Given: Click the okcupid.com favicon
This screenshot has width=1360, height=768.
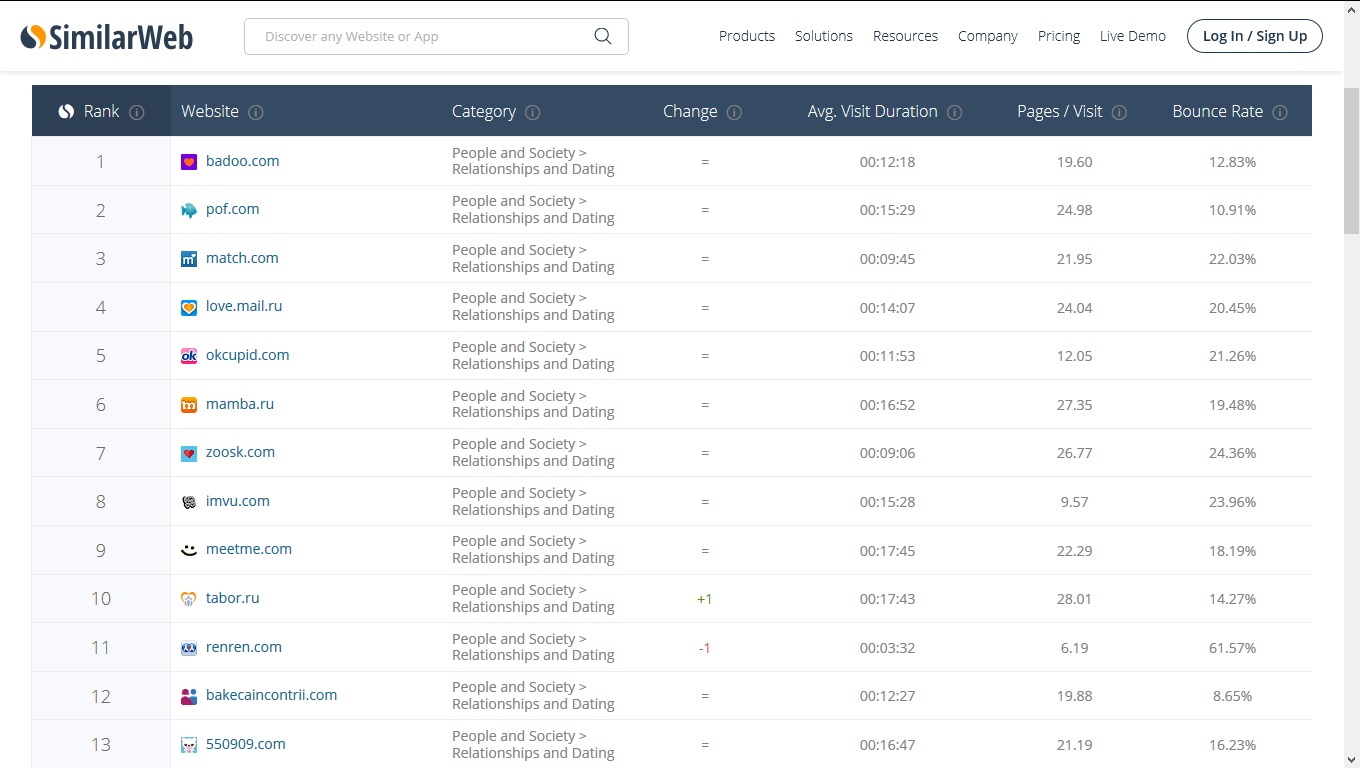Looking at the screenshot, I should [x=189, y=356].
